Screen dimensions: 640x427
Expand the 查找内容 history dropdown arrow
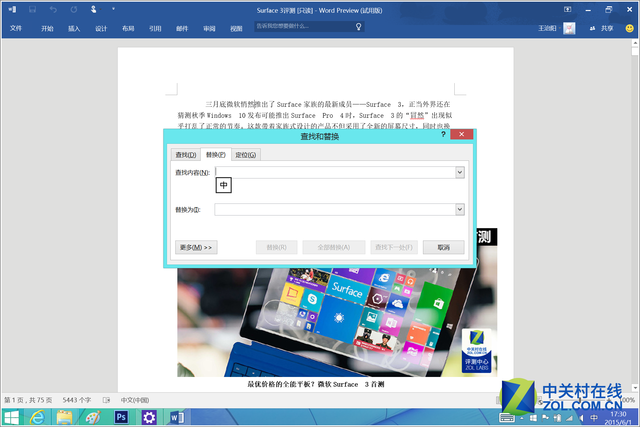[460, 172]
